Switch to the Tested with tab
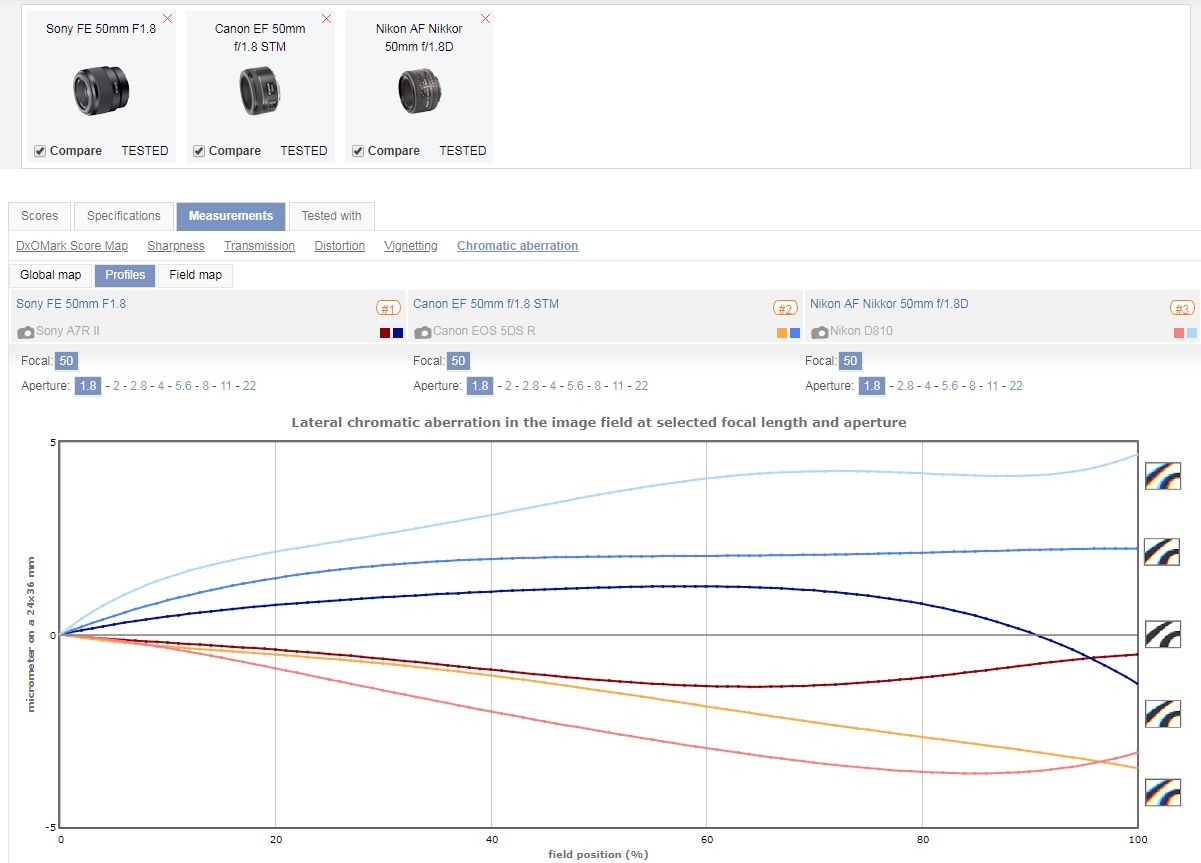1201x863 pixels. [x=331, y=216]
